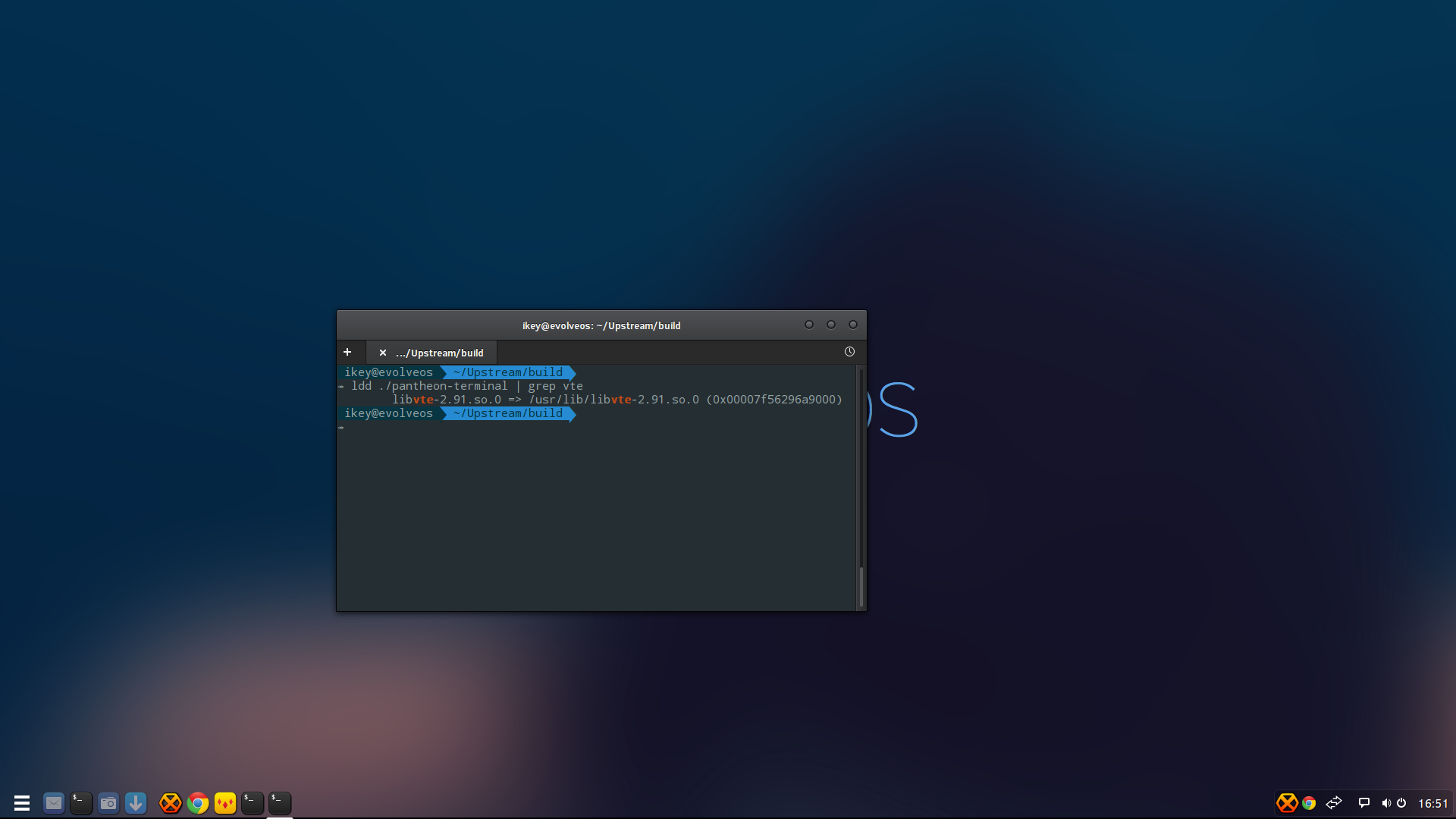
Task: Click the first ~/Upstream/build prompt segment
Action: point(508,372)
